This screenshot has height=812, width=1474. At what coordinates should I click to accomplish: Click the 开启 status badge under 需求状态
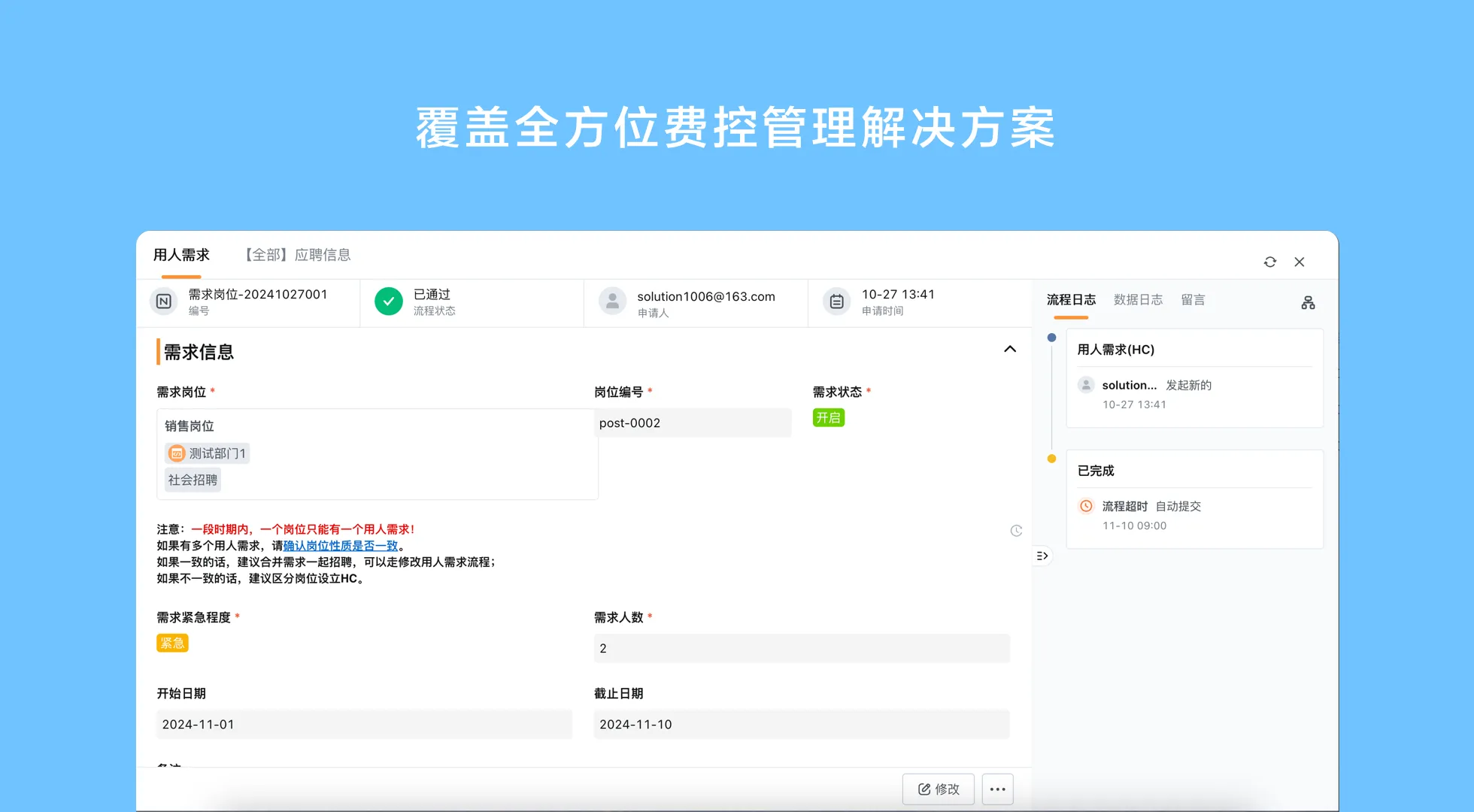[x=829, y=417]
